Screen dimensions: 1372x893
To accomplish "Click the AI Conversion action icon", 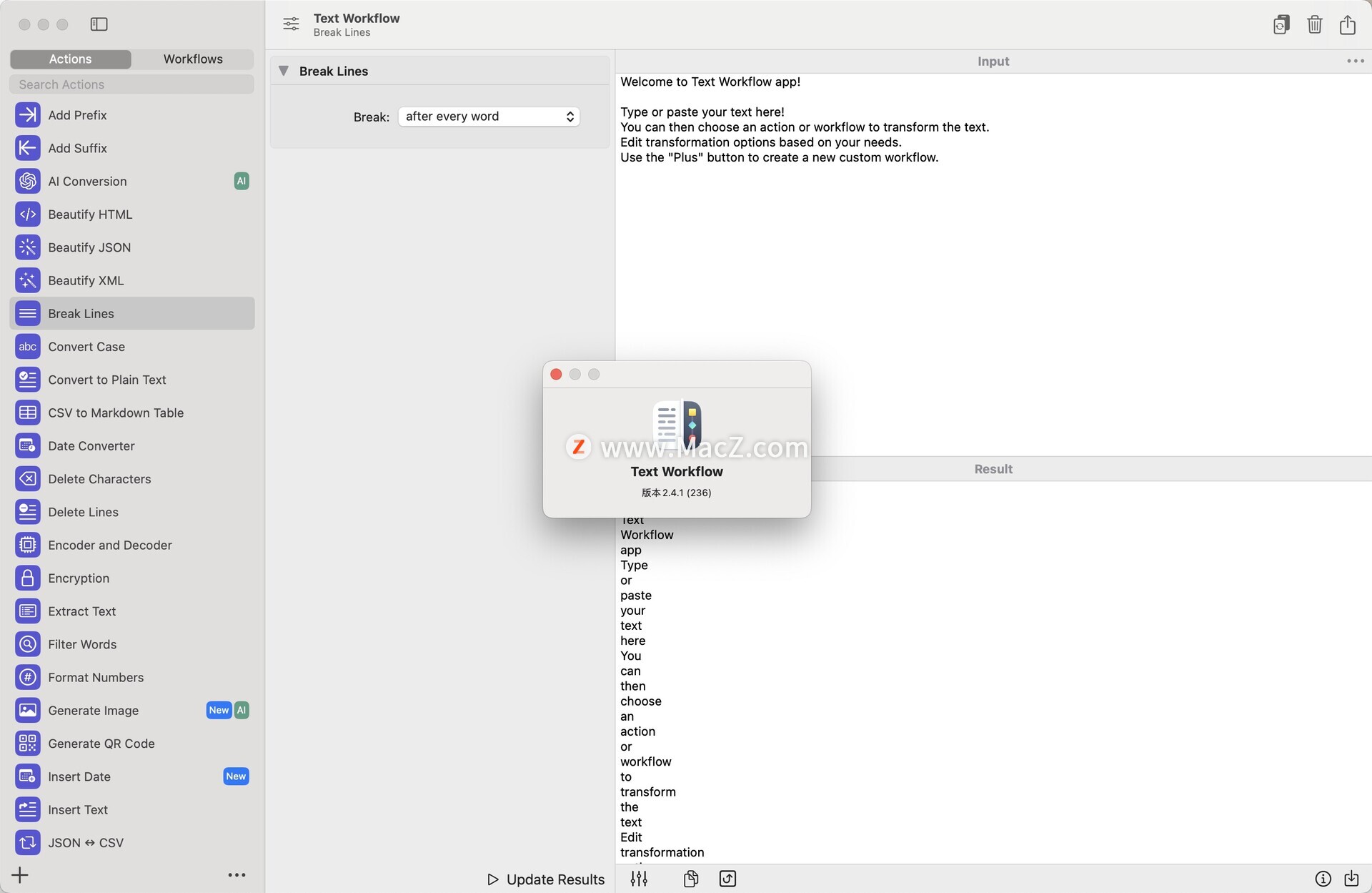I will click(x=27, y=181).
